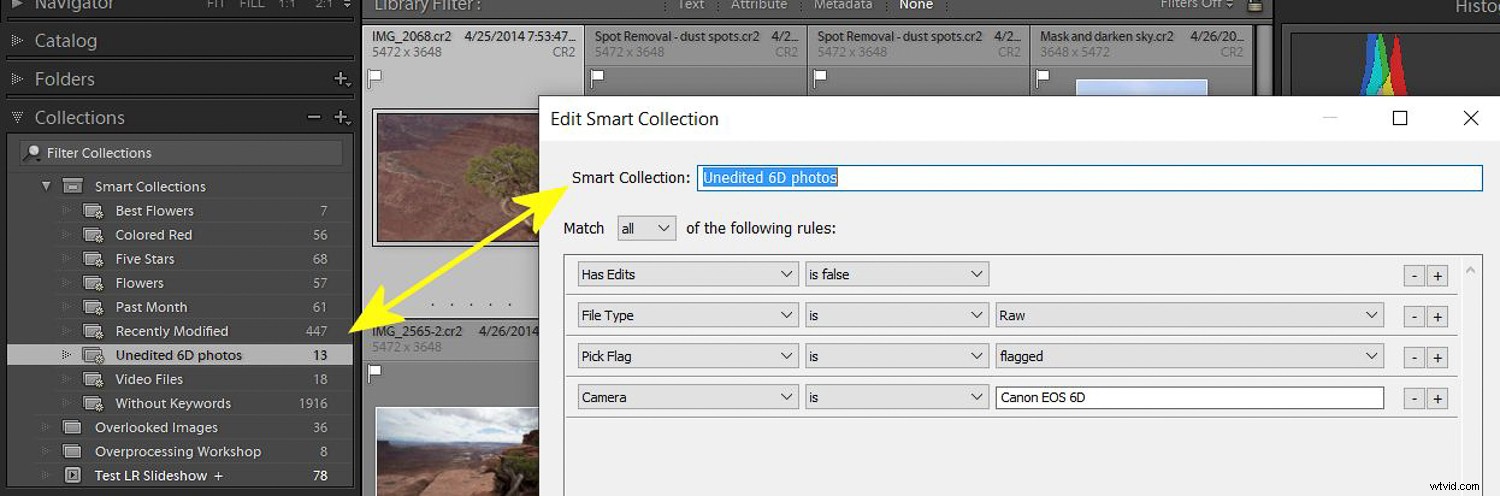Click the rules list scrollbar up arrow
This screenshot has width=1500, height=496.
tap(1469, 269)
